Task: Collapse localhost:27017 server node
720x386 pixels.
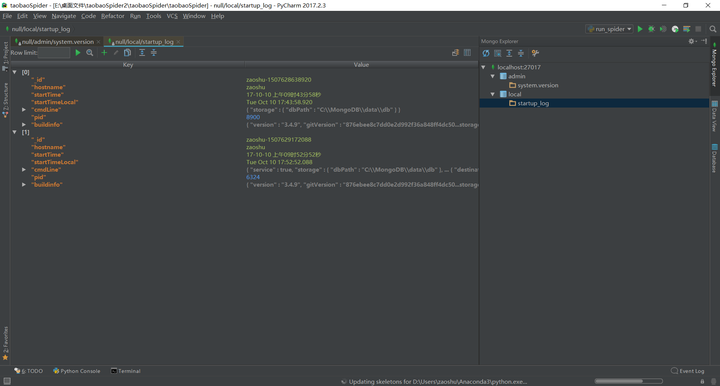Action: [x=484, y=67]
